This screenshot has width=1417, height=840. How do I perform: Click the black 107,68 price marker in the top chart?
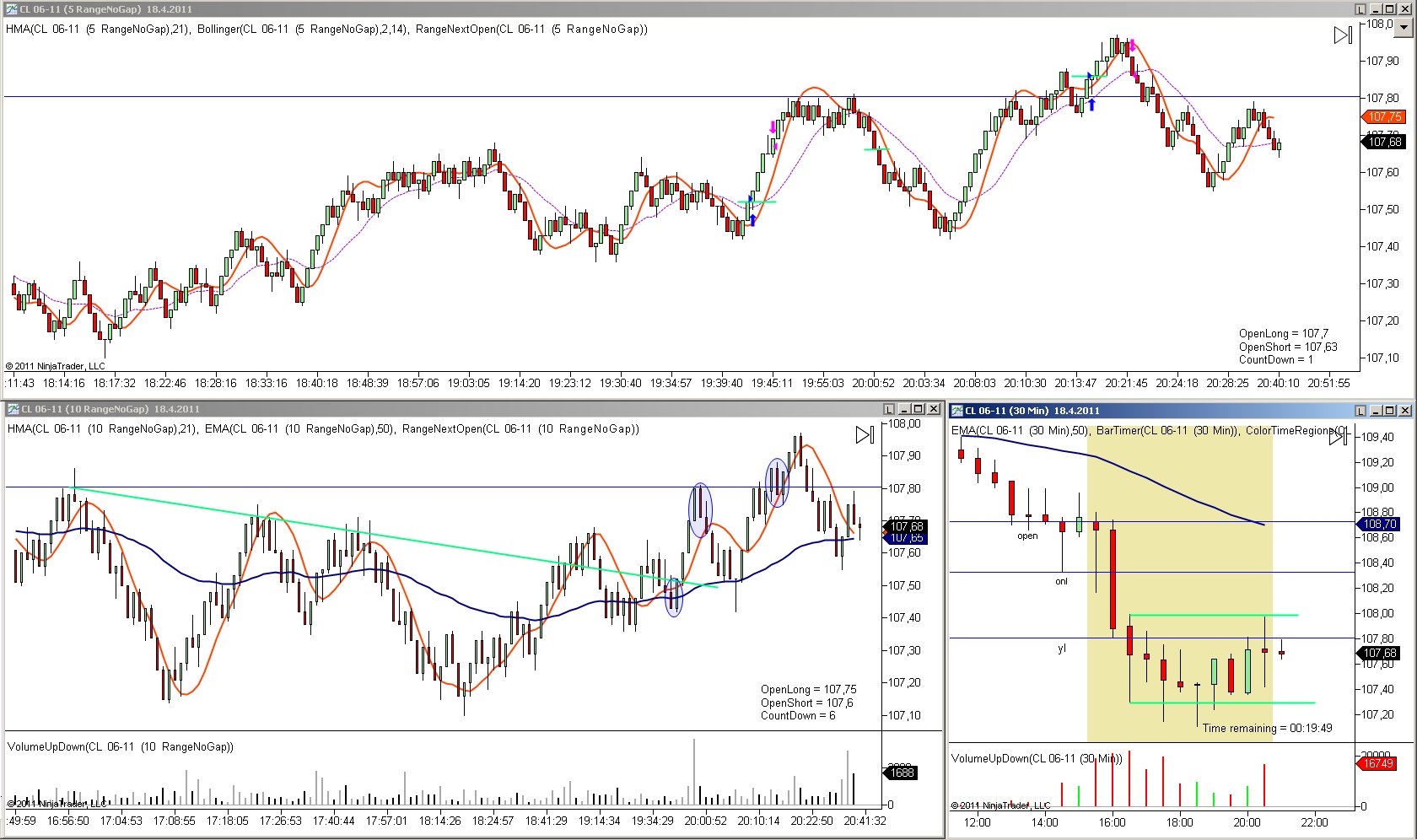tap(1384, 142)
